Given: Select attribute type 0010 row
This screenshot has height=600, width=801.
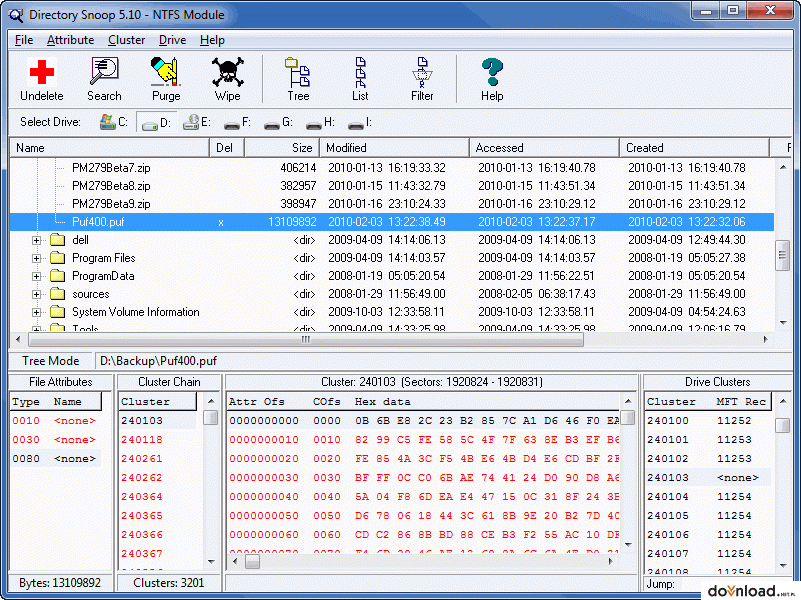Looking at the screenshot, I should click(55, 421).
